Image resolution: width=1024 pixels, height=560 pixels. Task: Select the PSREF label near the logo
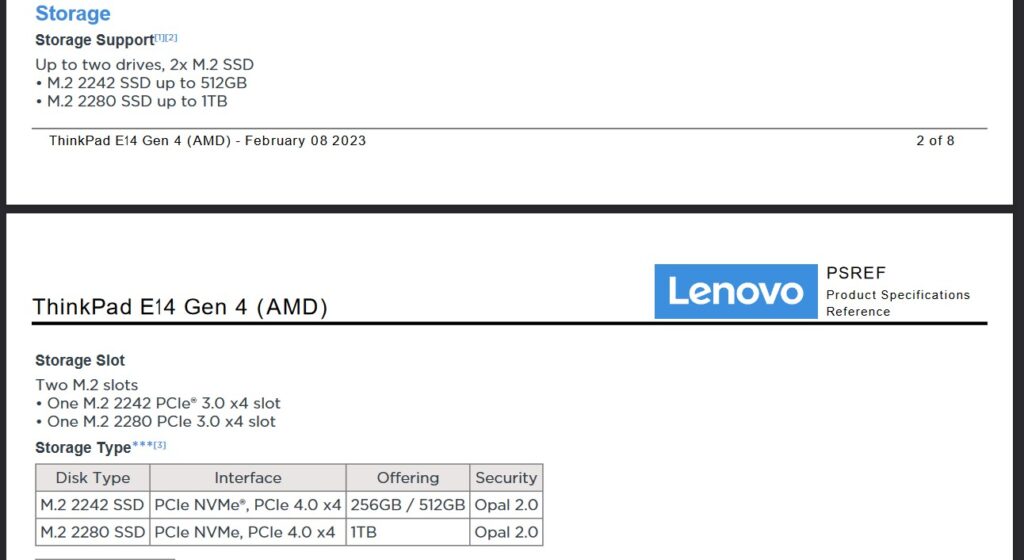[x=856, y=272]
